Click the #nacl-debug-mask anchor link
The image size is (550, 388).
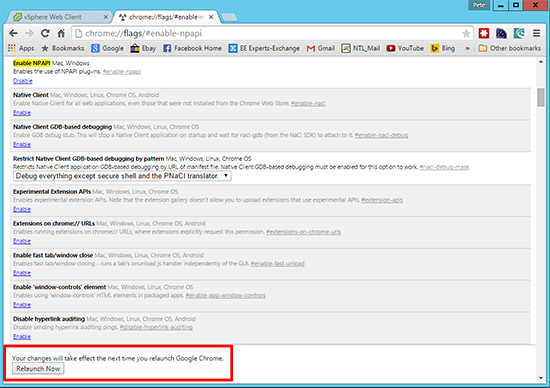tap(444, 167)
